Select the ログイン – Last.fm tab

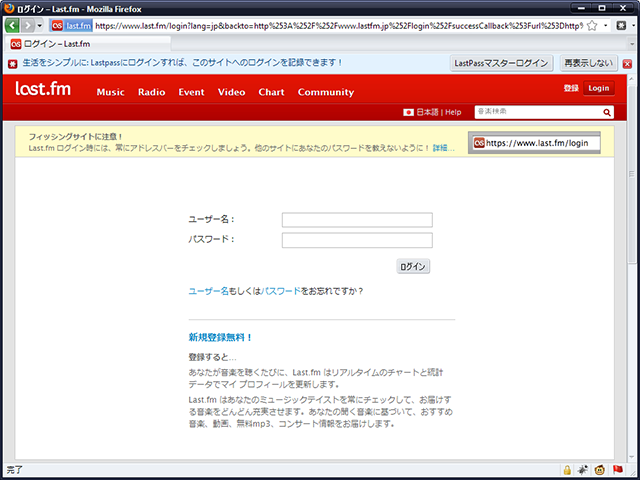coord(88,44)
